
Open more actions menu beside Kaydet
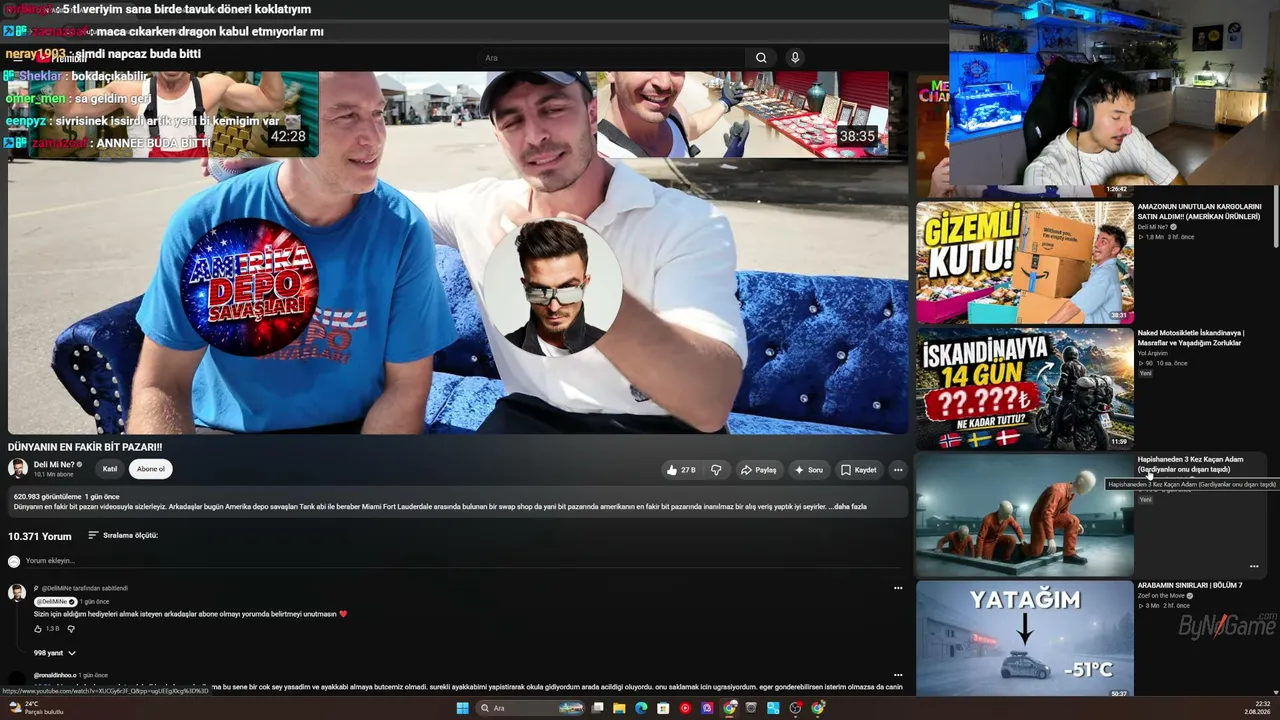tap(898, 470)
